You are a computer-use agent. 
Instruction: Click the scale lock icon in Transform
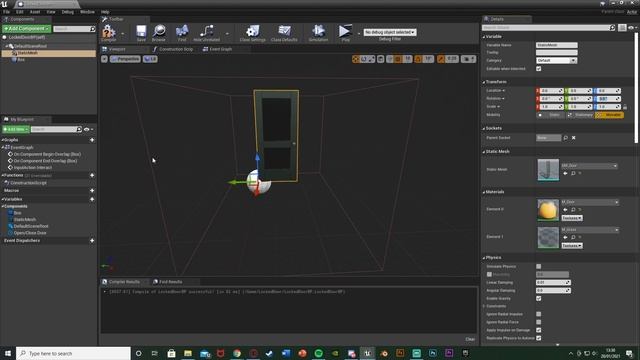[x=625, y=107]
